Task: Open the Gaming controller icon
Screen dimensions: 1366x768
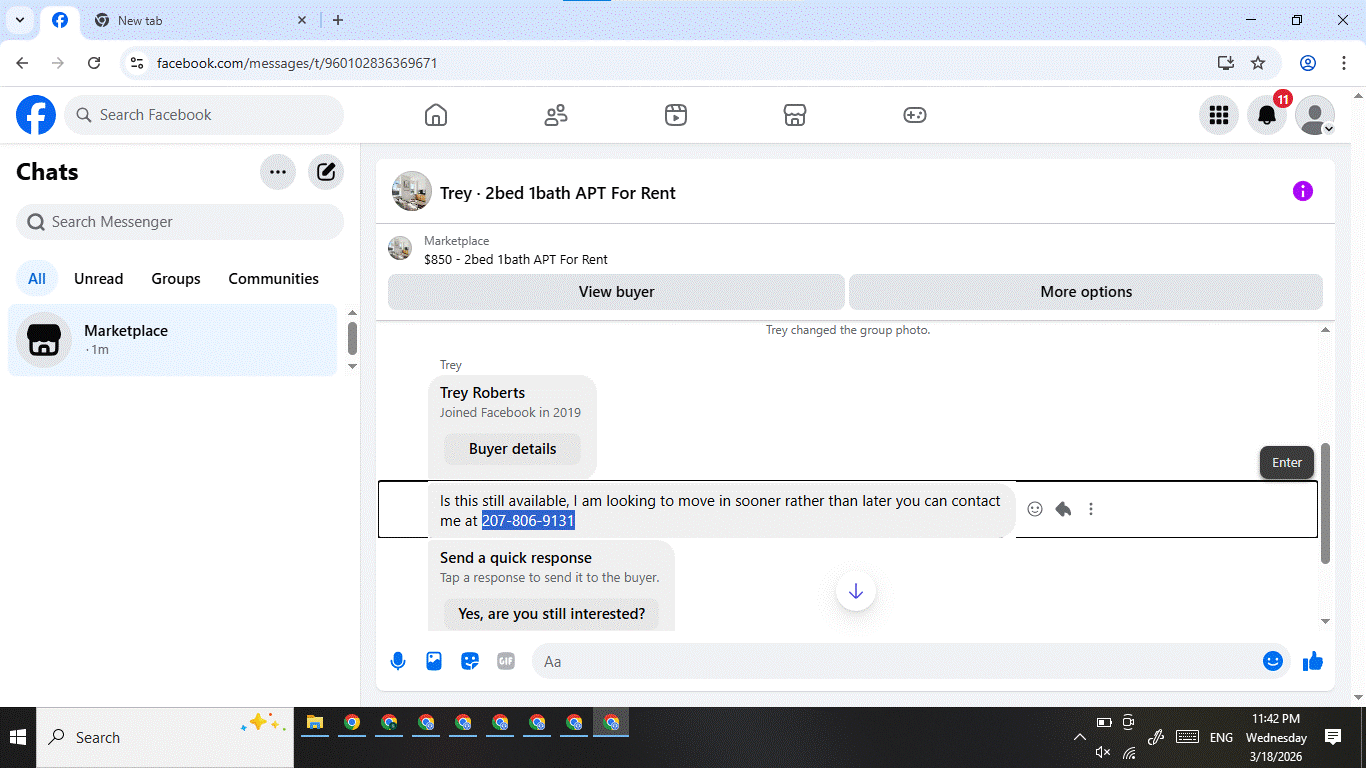Action: tap(915, 115)
